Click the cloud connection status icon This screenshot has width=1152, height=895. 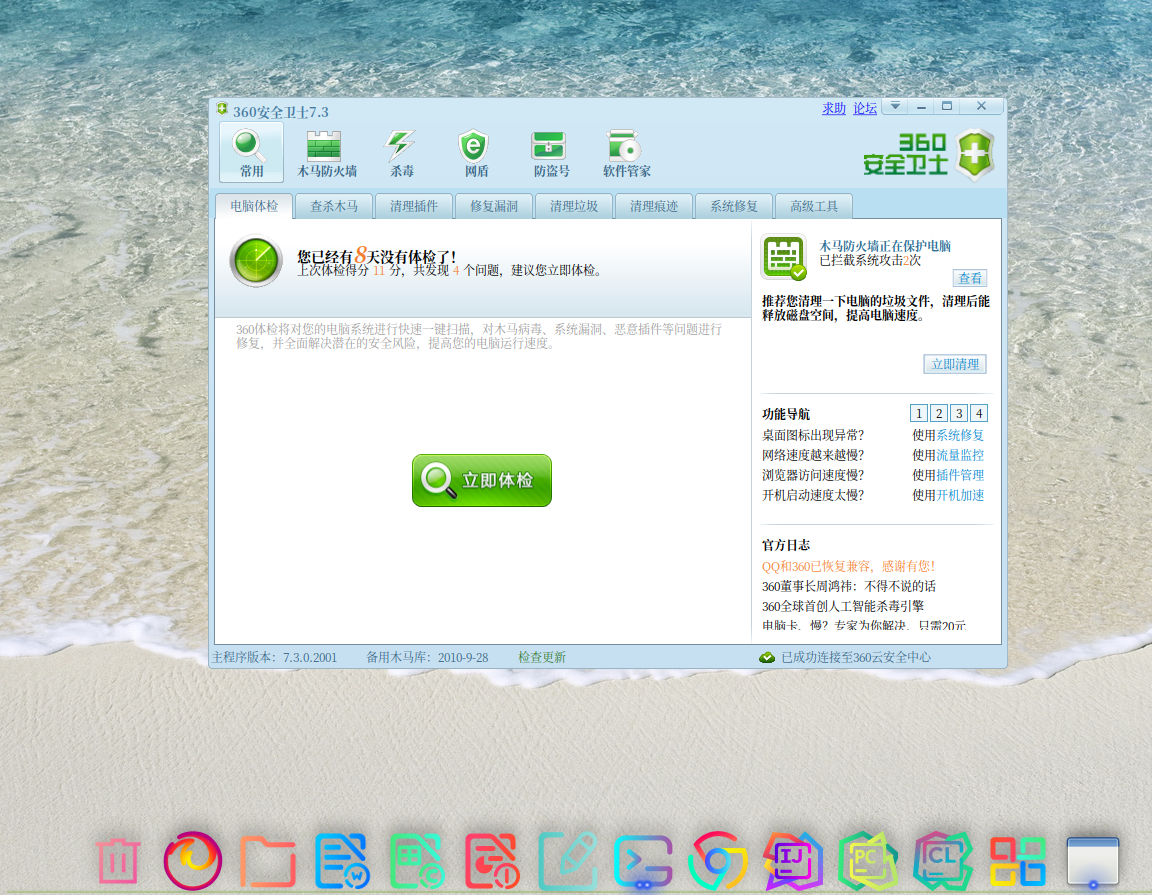pyautogui.click(x=767, y=657)
